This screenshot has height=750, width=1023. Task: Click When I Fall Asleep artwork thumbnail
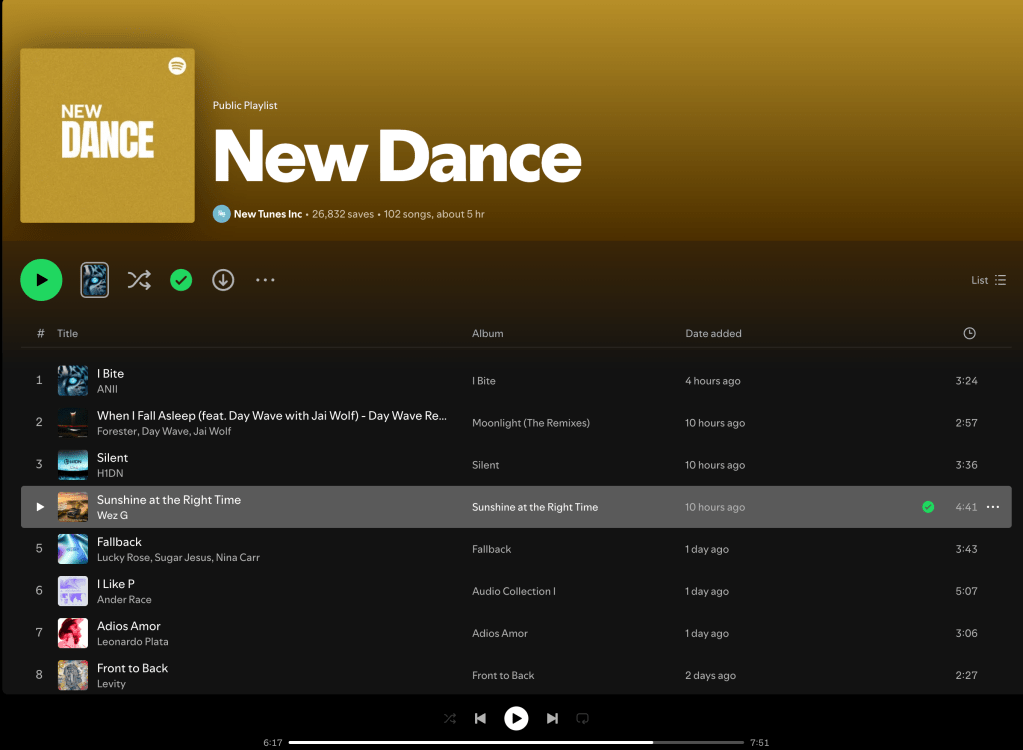pyautogui.click(x=72, y=423)
